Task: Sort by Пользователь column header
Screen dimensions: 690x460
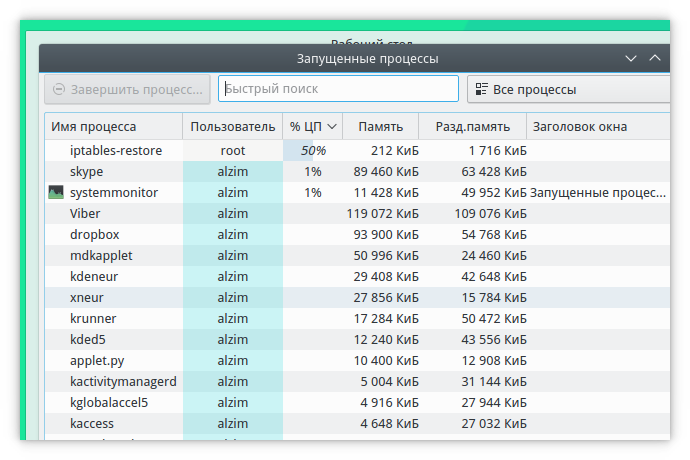Action: pyautogui.click(x=233, y=127)
